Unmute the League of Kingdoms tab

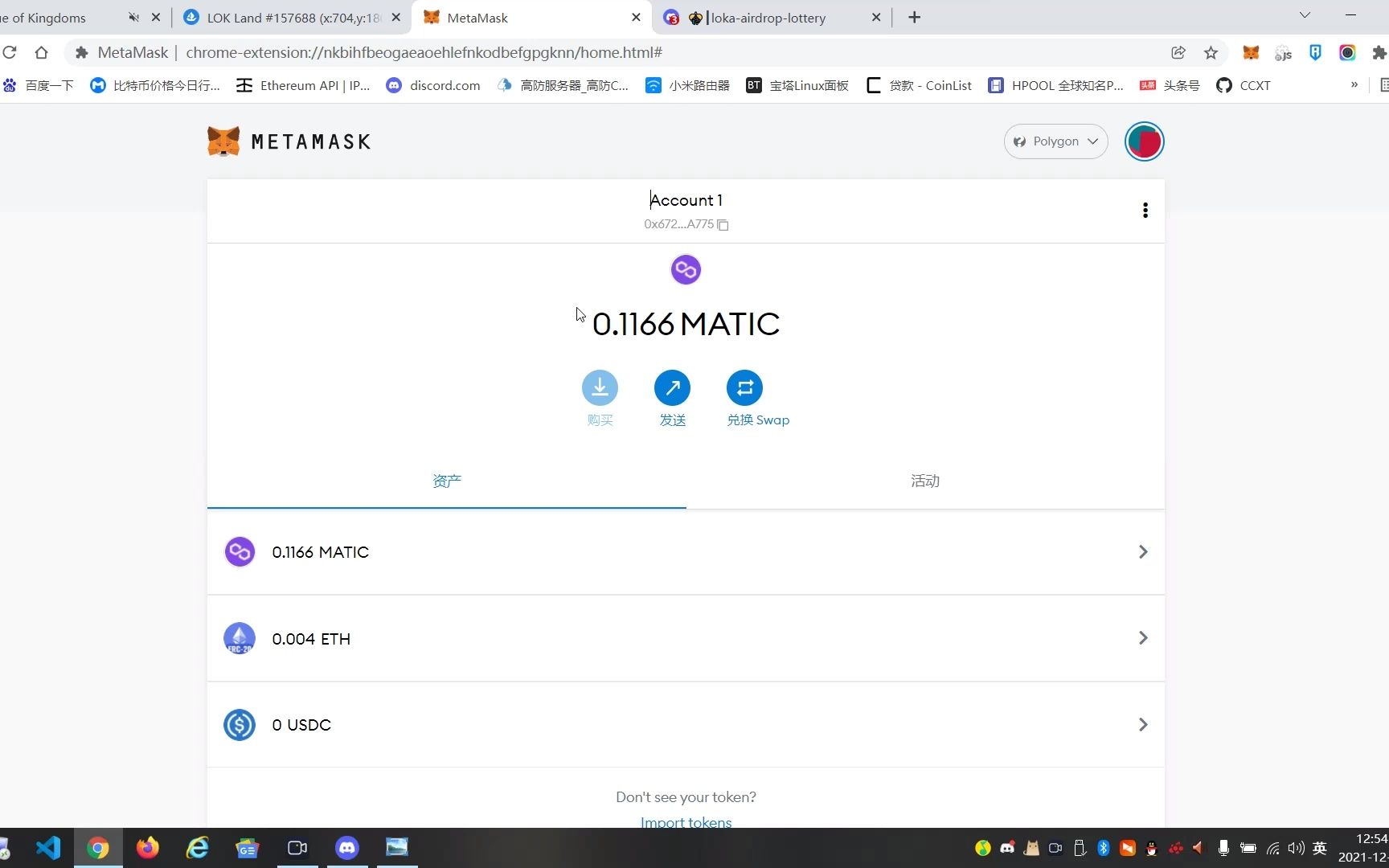coord(133,17)
